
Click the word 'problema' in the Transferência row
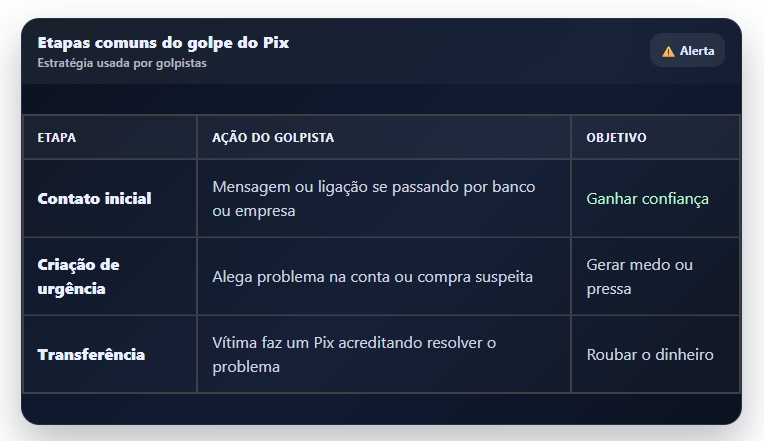[246, 367]
